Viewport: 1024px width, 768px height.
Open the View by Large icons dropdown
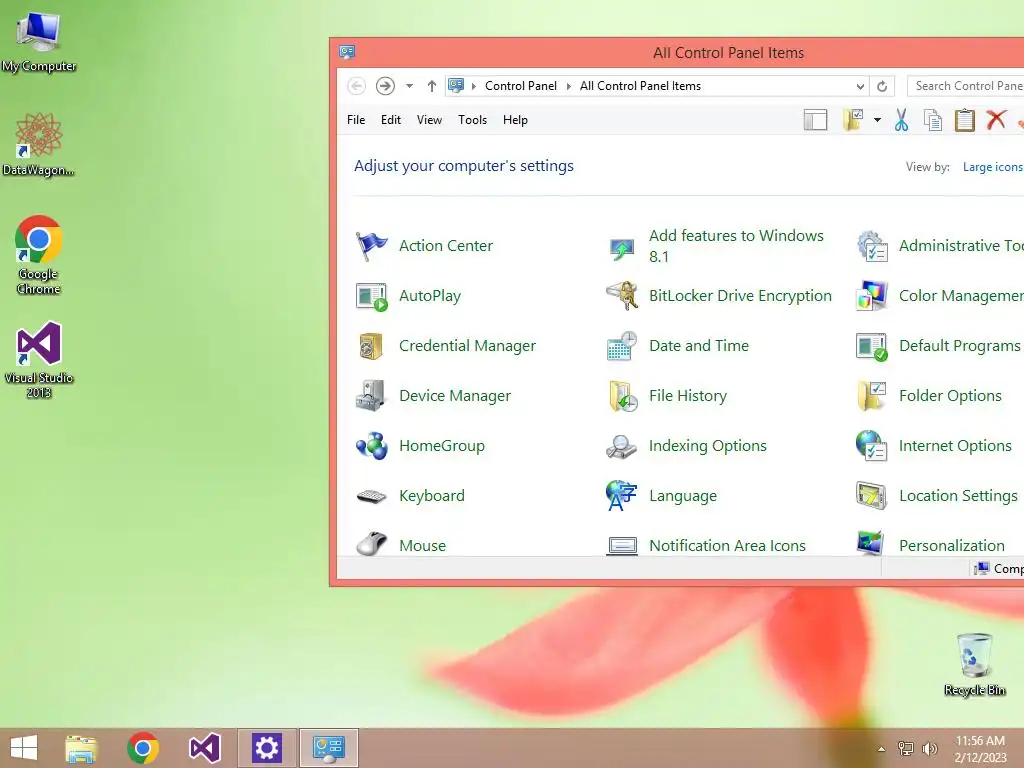coord(993,167)
